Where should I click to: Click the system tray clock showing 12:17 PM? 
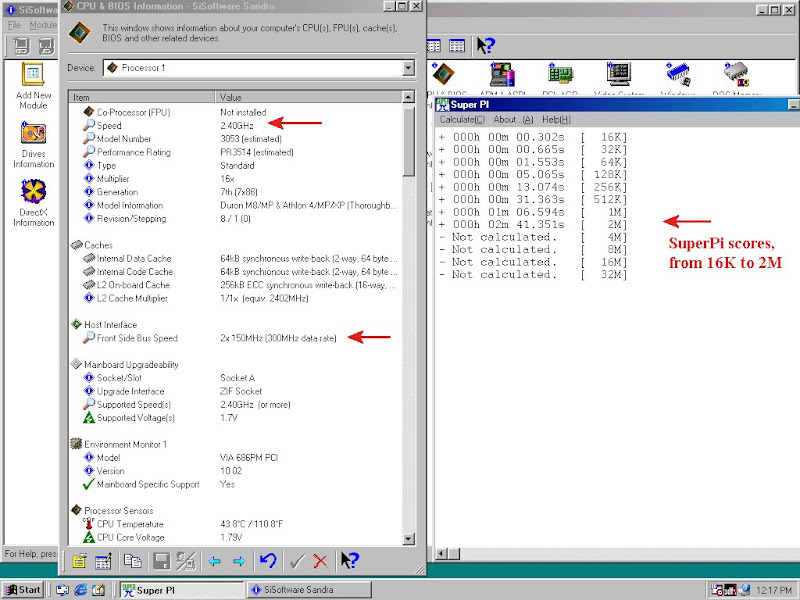click(774, 590)
